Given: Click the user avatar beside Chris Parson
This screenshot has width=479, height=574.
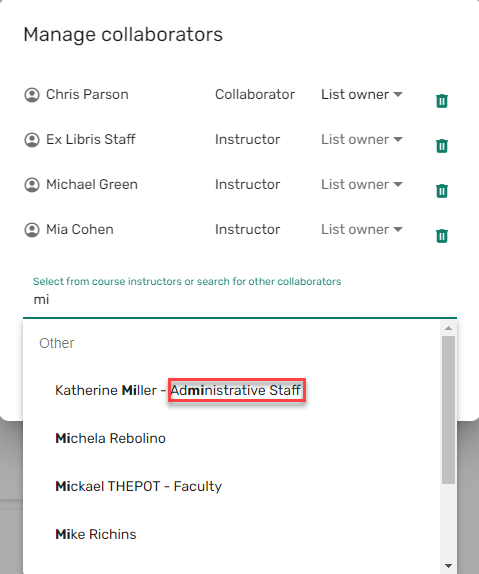Looking at the screenshot, I should point(32,95).
